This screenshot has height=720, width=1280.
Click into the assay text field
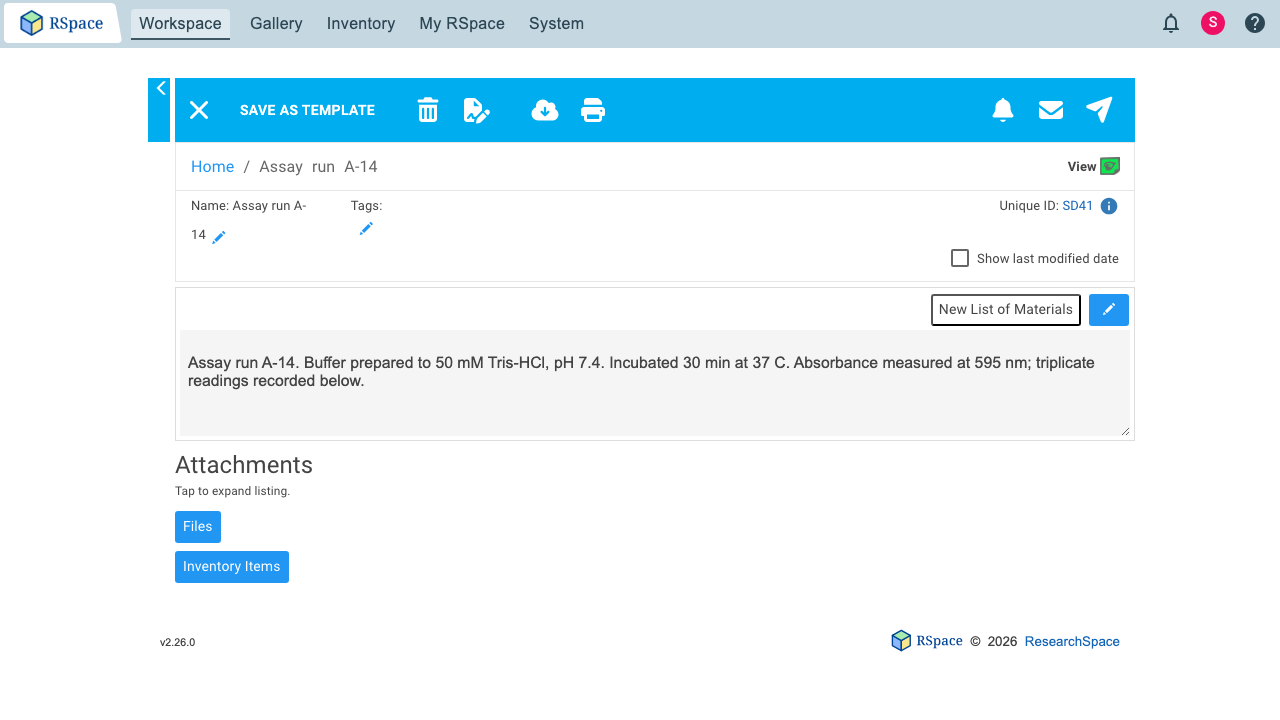point(655,383)
